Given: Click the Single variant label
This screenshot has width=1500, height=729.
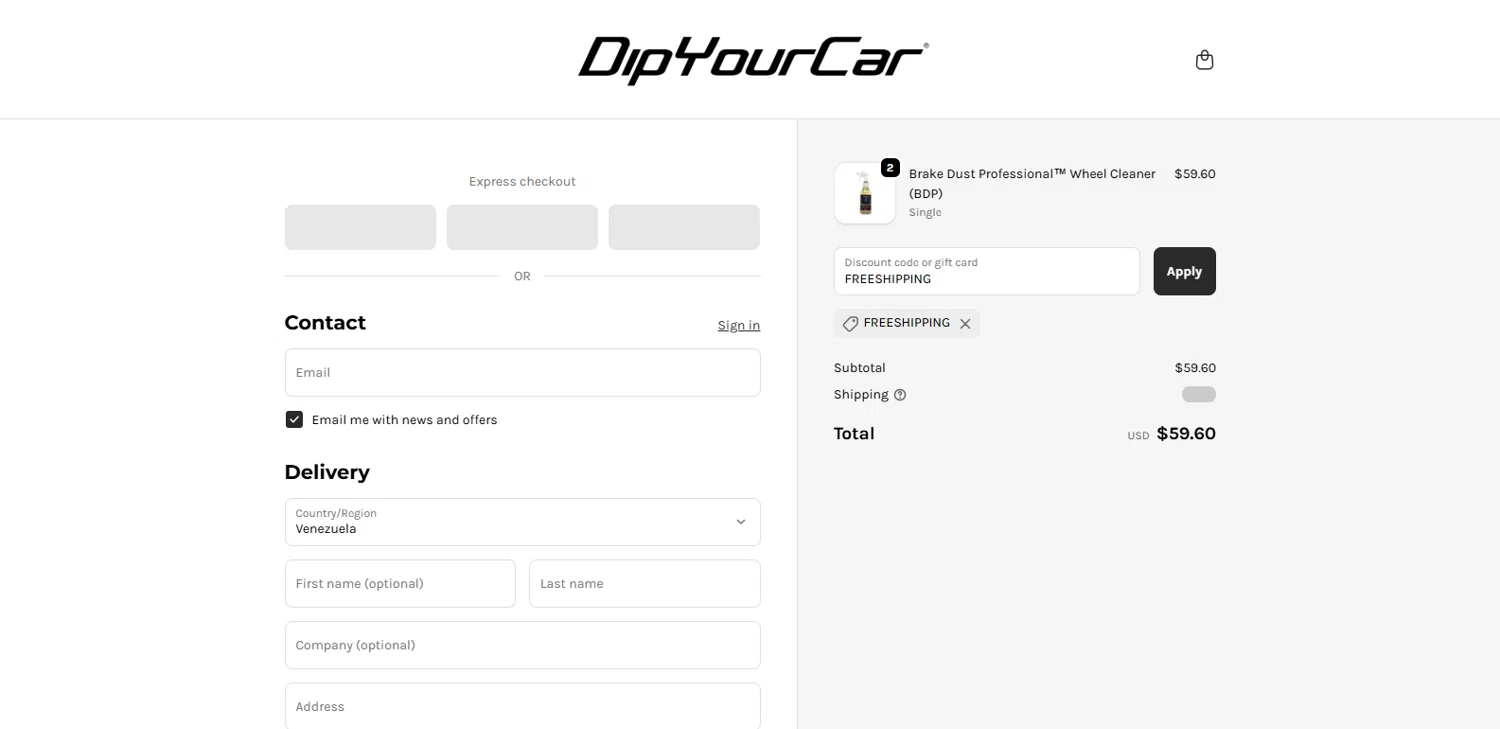Looking at the screenshot, I should 925,212.
